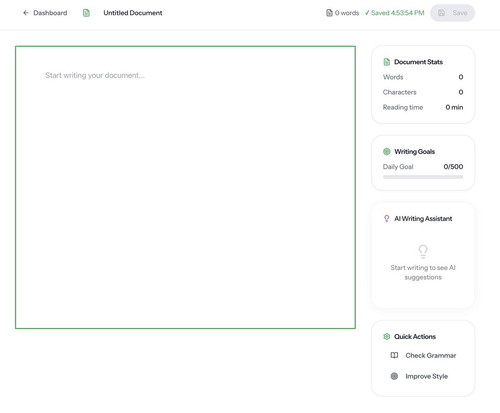
Task: Click the Daily Goal label
Action: click(398, 167)
